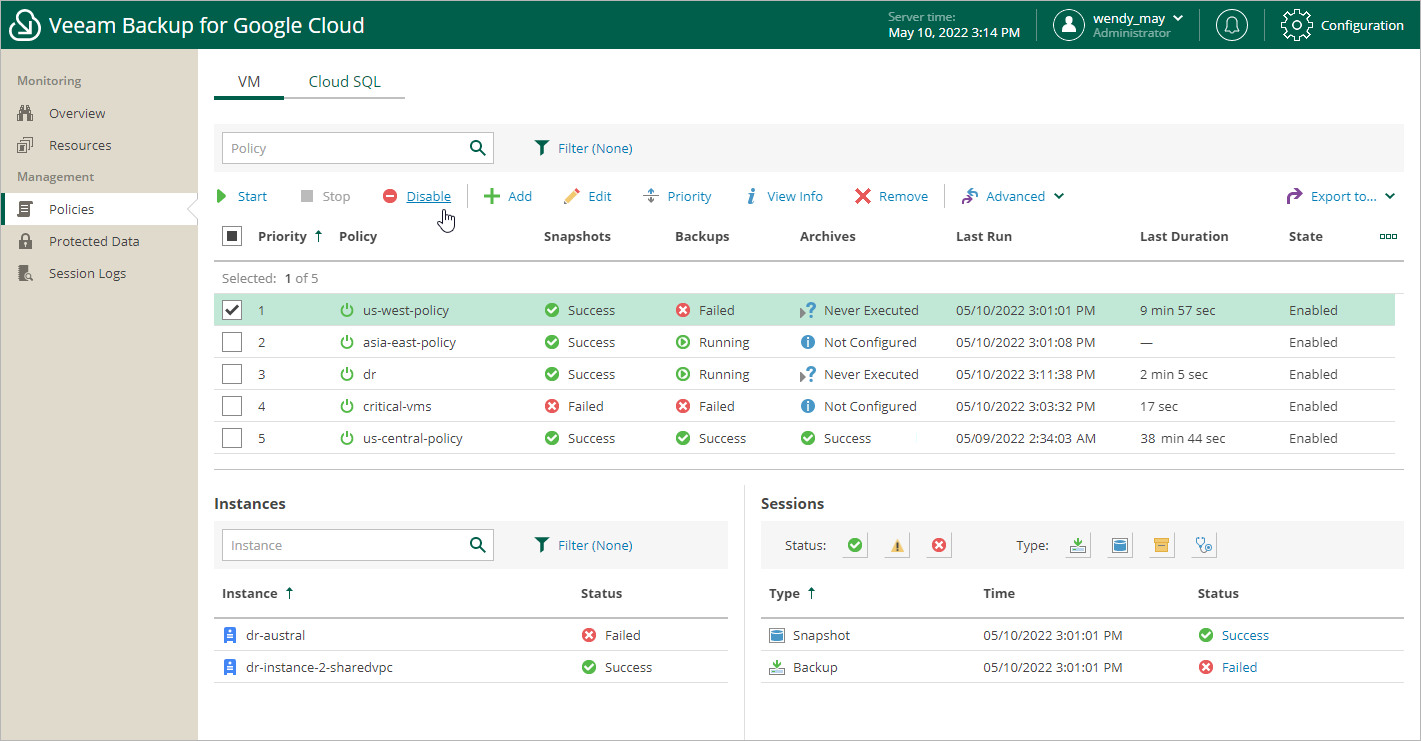Start the selected policy
Screen dimensions: 1421x741
click(x=242, y=196)
